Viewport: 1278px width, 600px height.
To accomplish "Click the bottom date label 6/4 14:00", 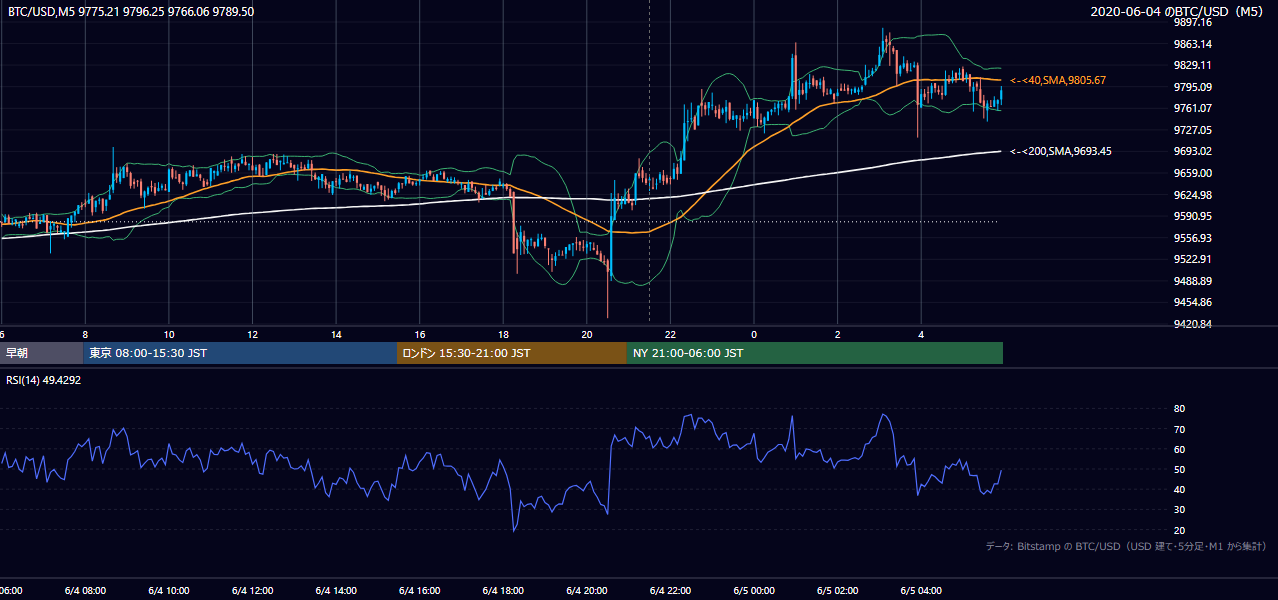I will click(x=337, y=591).
